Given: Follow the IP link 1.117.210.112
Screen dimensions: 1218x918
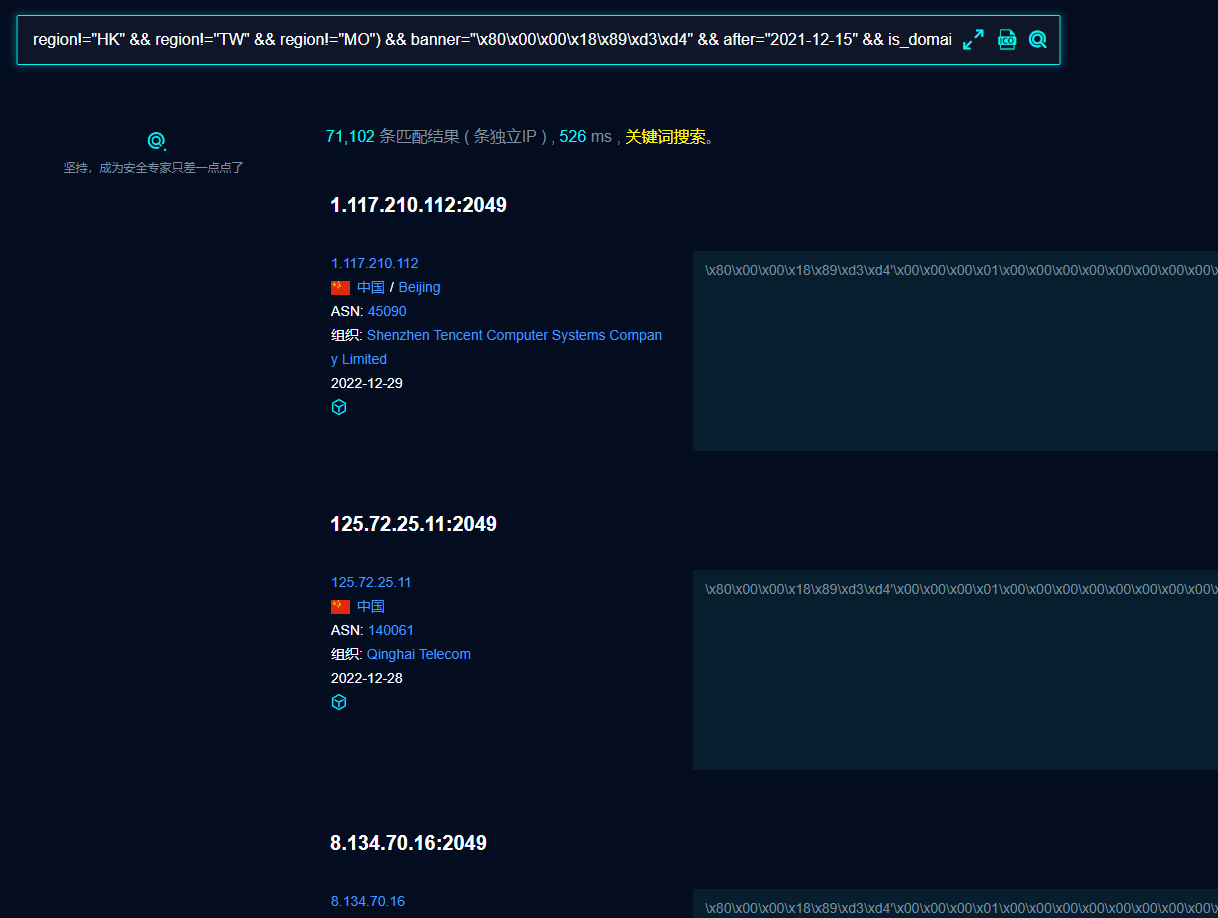Looking at the screenshot, I should click(x=375, y=263).
